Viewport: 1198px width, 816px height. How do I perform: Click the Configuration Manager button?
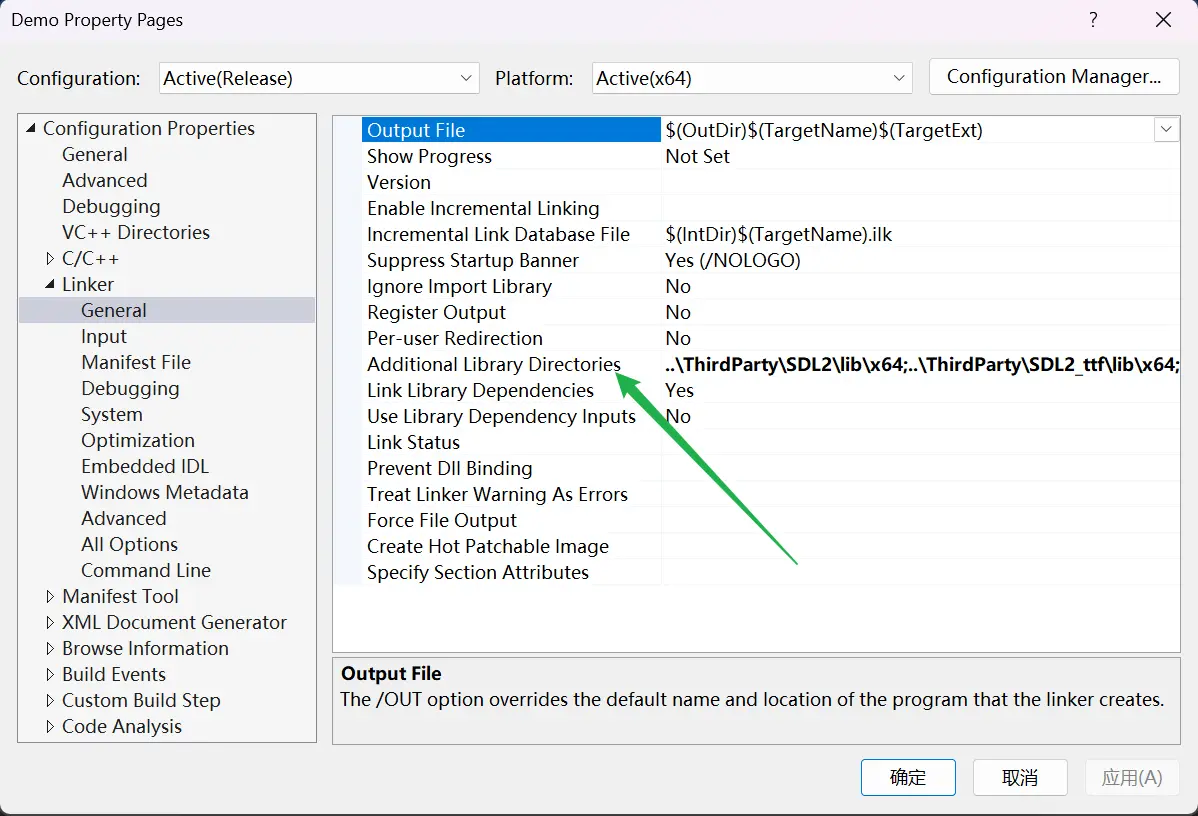pos(1053,77)
